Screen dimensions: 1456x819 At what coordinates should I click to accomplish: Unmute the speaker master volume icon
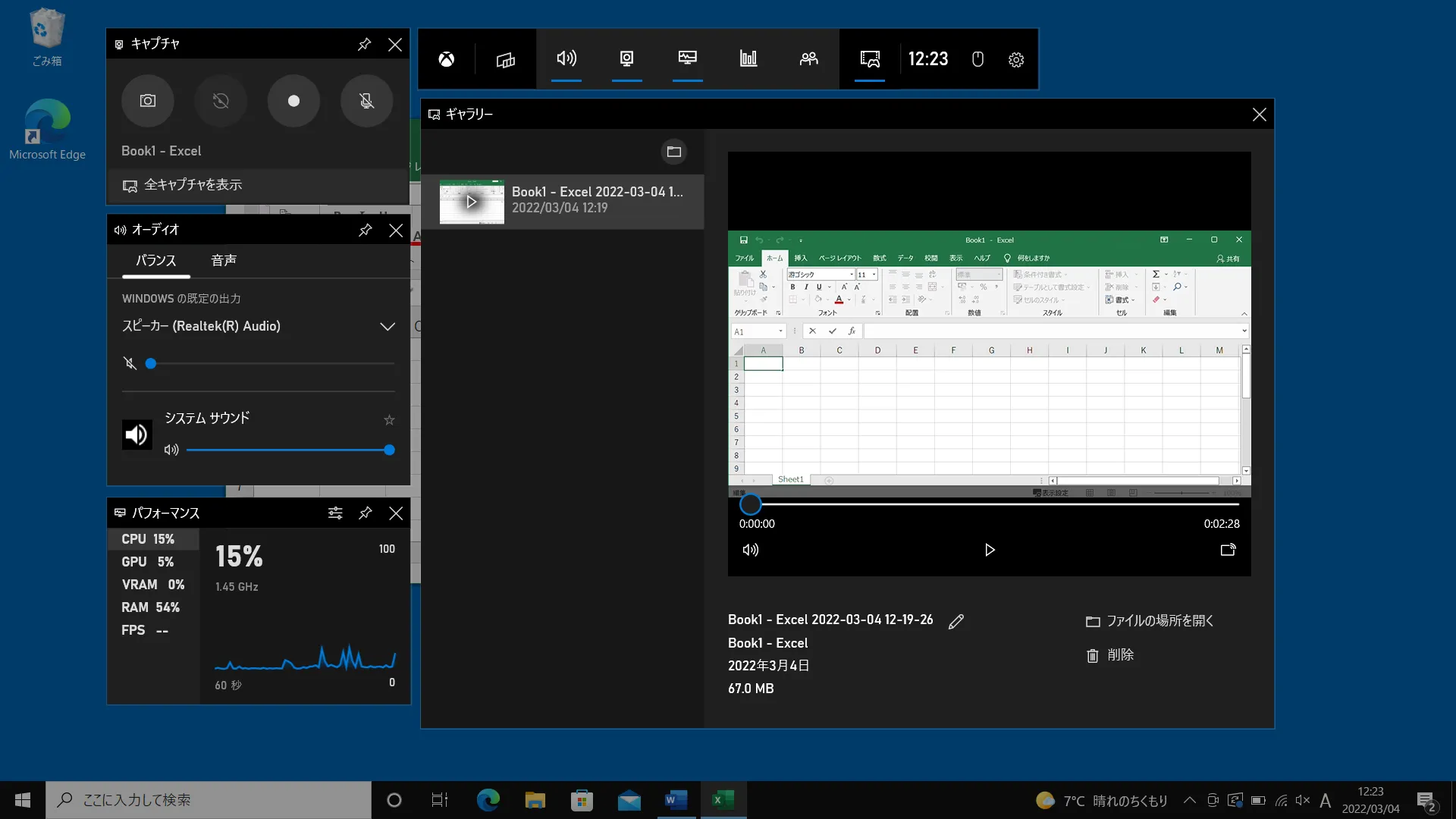point(130,364)
